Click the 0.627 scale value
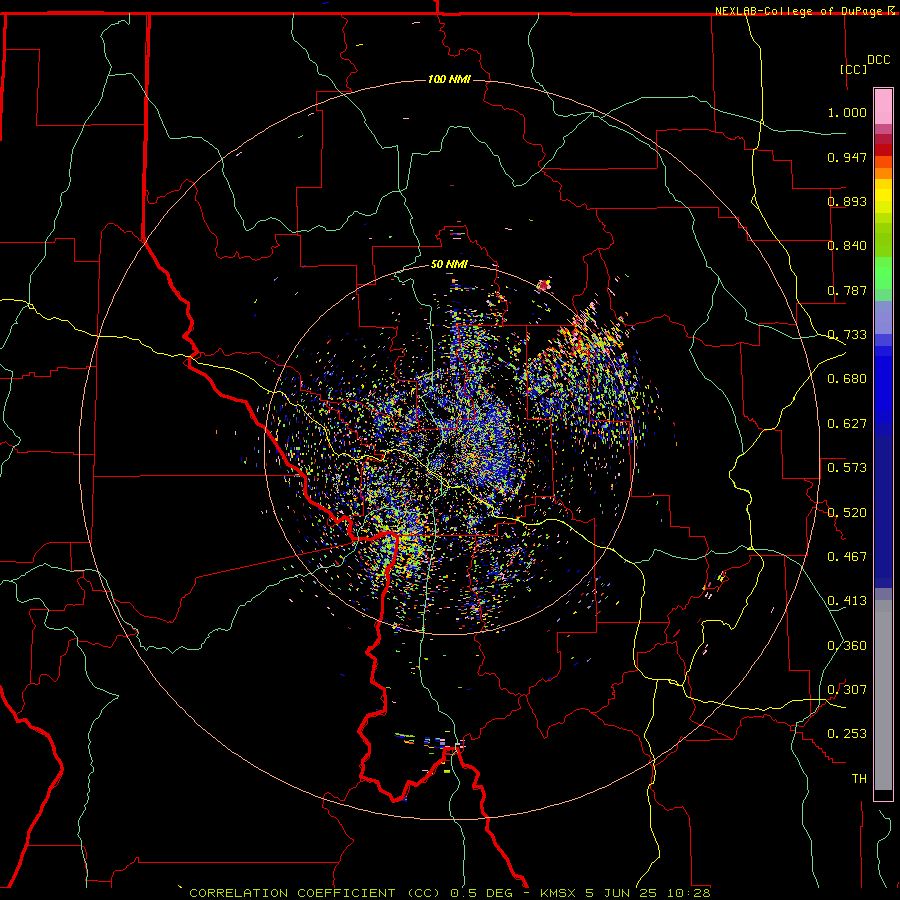This screenshot has width=900, height=900. click(847, 424)
